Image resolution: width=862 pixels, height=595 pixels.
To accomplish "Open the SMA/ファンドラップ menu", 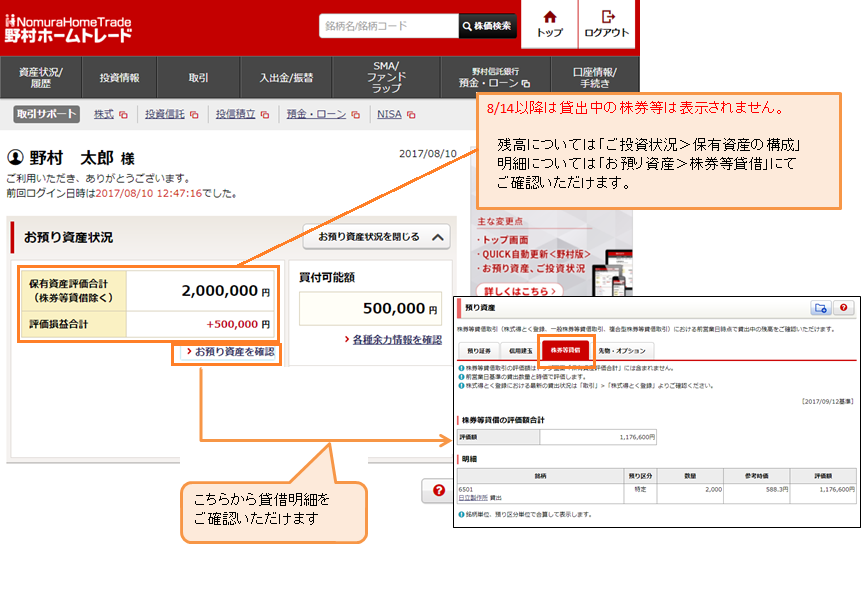I will click(x=386, y=78).
